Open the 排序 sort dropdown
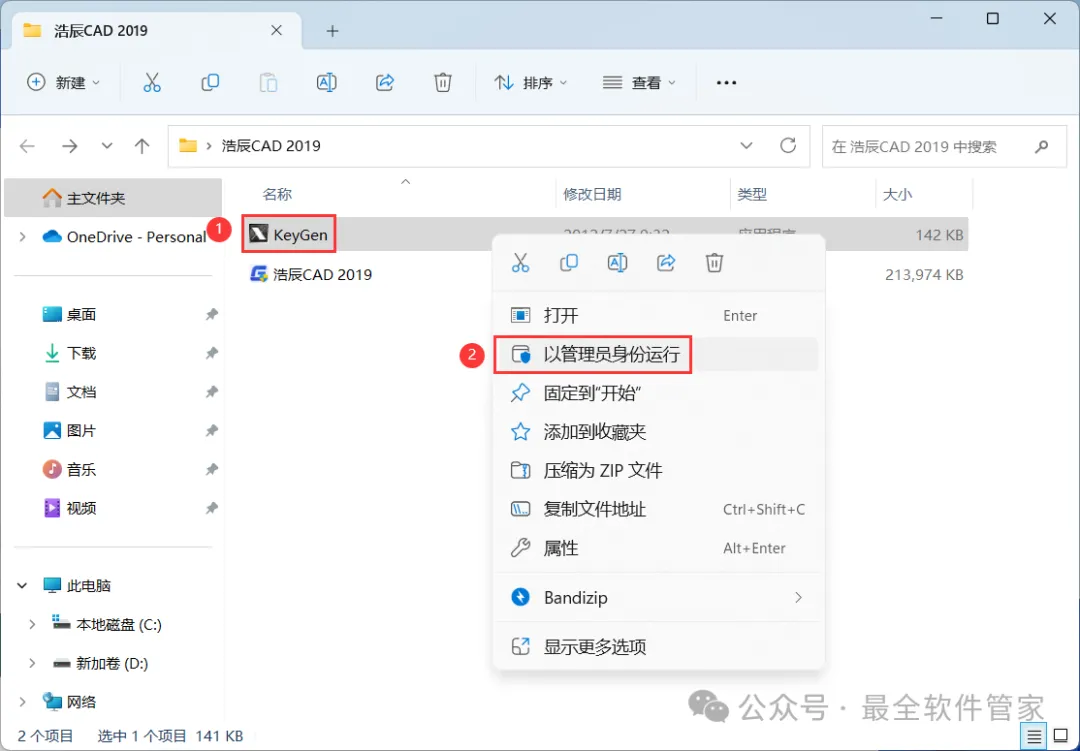Viewport: 1080px width, 751px height. coord(530,83)
